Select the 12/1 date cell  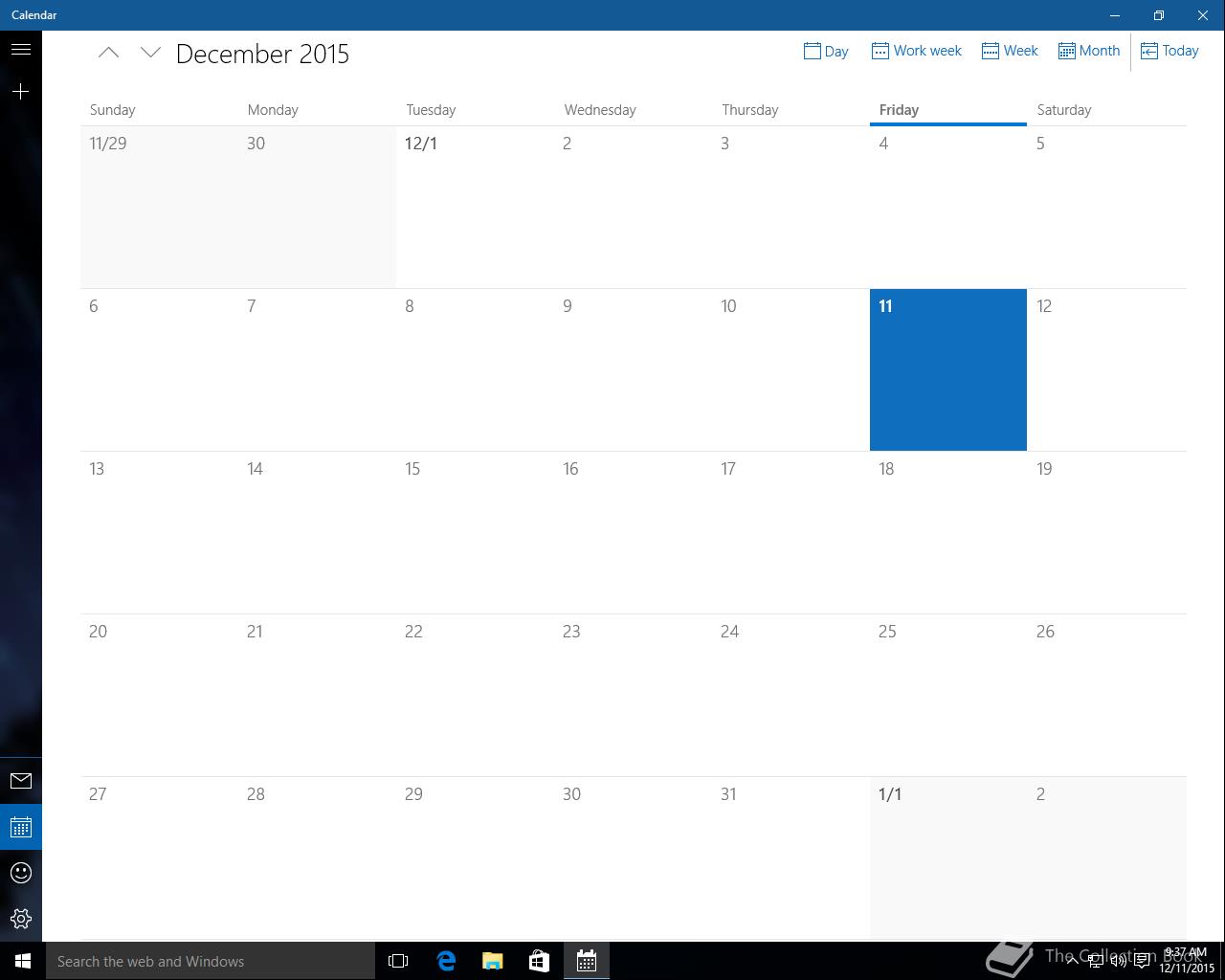475,207
